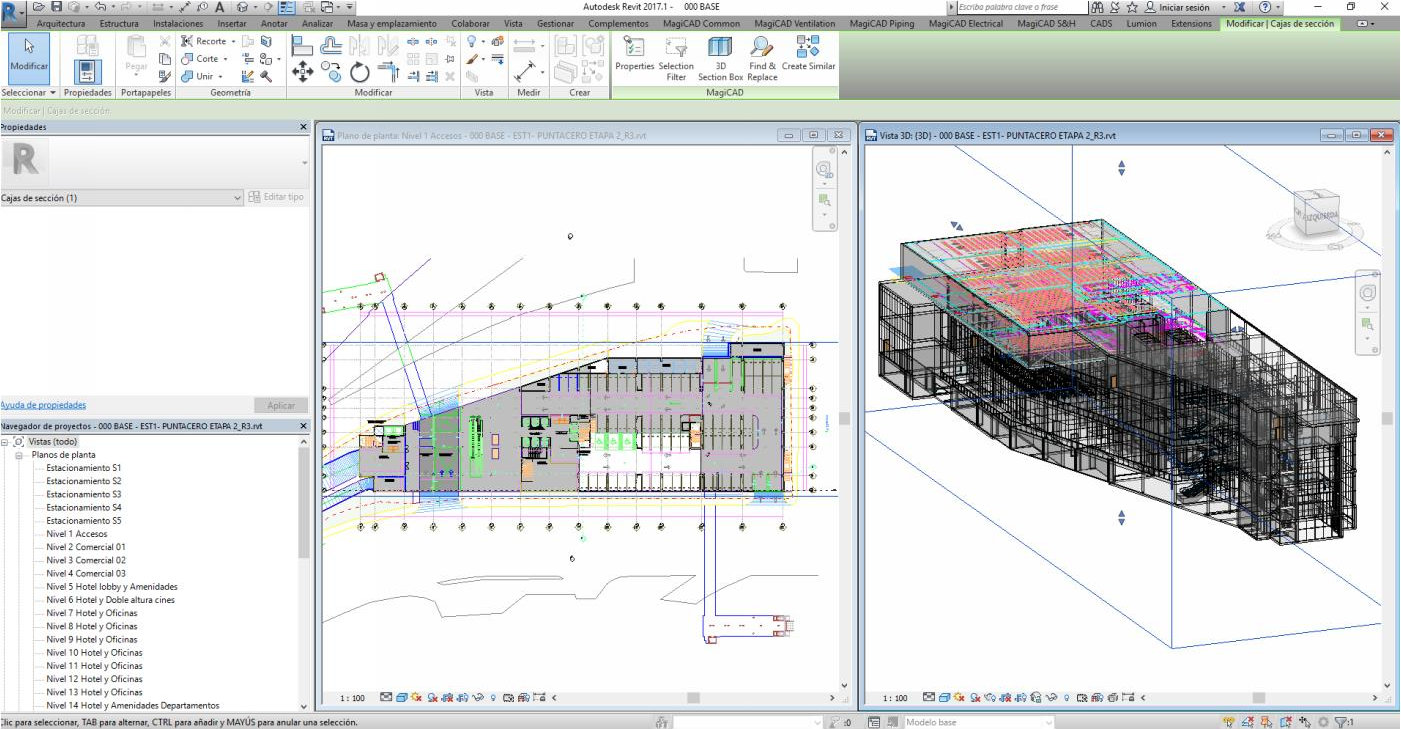Screen dimensions: 1401x729
Task: Click the steering wheel in 3D view navigation bar
Action: click(1367, 293)
